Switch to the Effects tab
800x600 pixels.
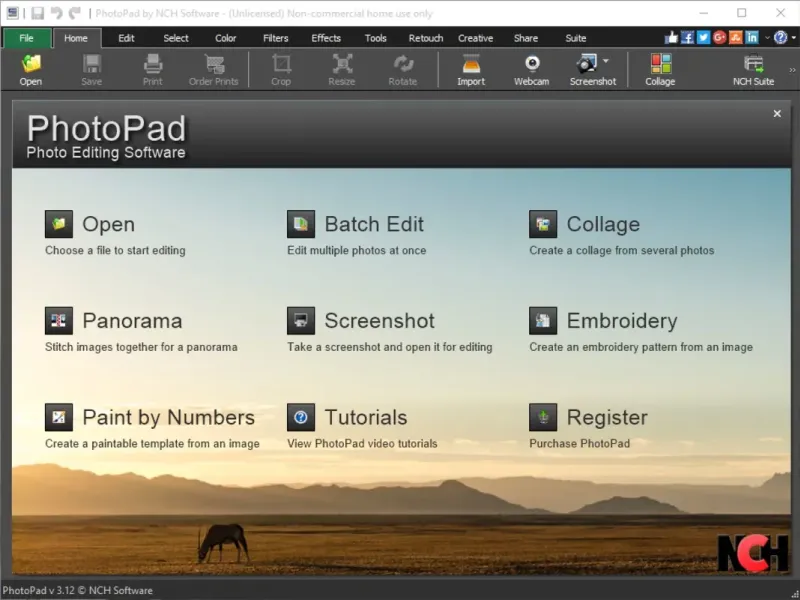[x=326, y=38]
